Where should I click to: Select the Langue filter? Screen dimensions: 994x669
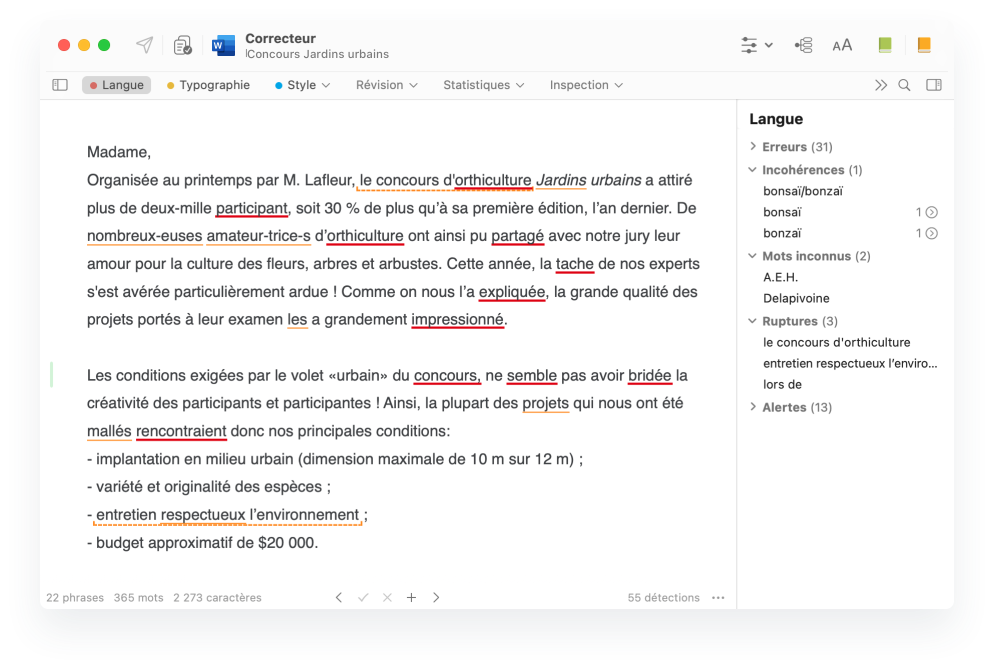116,85
